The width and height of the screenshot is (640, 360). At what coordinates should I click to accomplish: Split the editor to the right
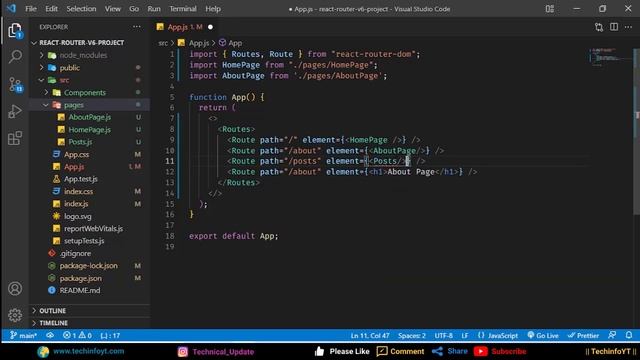614,27
